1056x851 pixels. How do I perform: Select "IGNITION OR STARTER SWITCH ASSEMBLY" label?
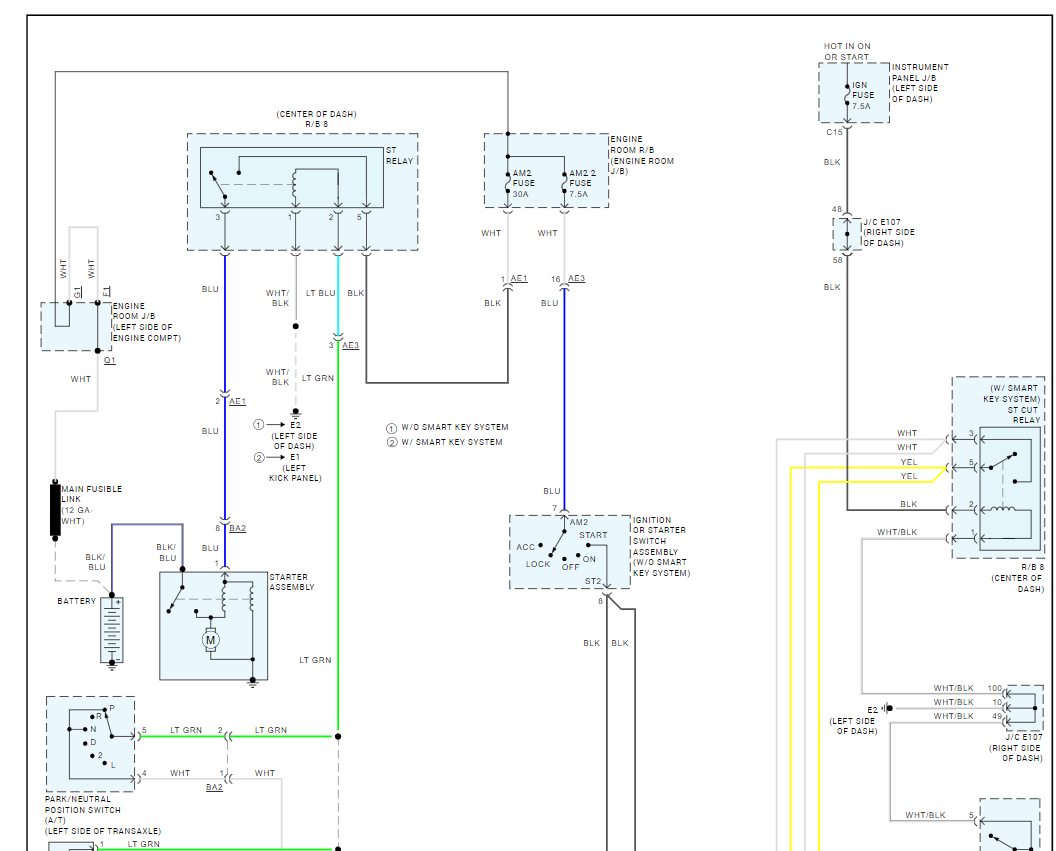click(660, 536)
